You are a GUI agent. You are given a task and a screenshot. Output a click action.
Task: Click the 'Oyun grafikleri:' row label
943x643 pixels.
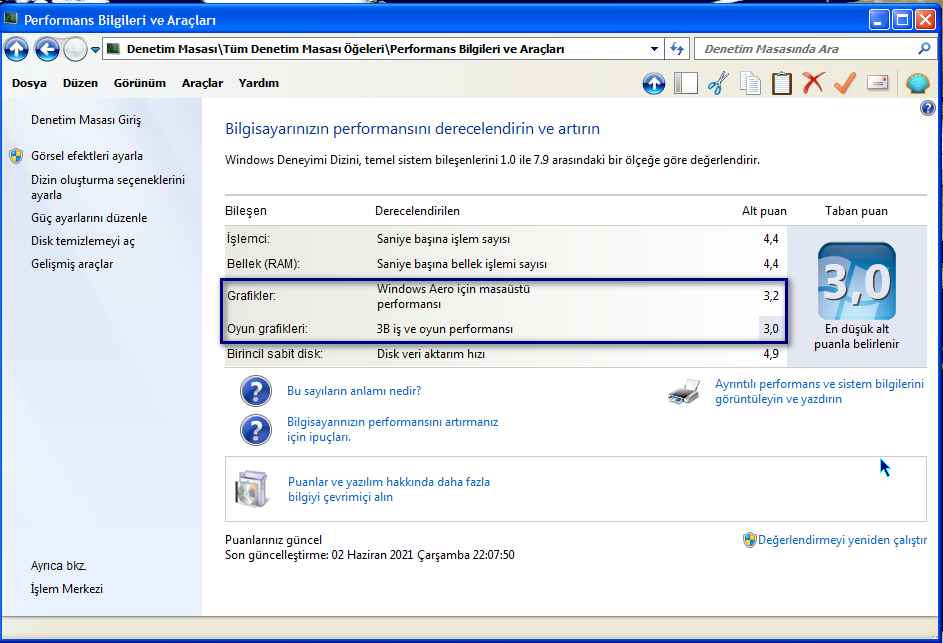pos(267,328)
